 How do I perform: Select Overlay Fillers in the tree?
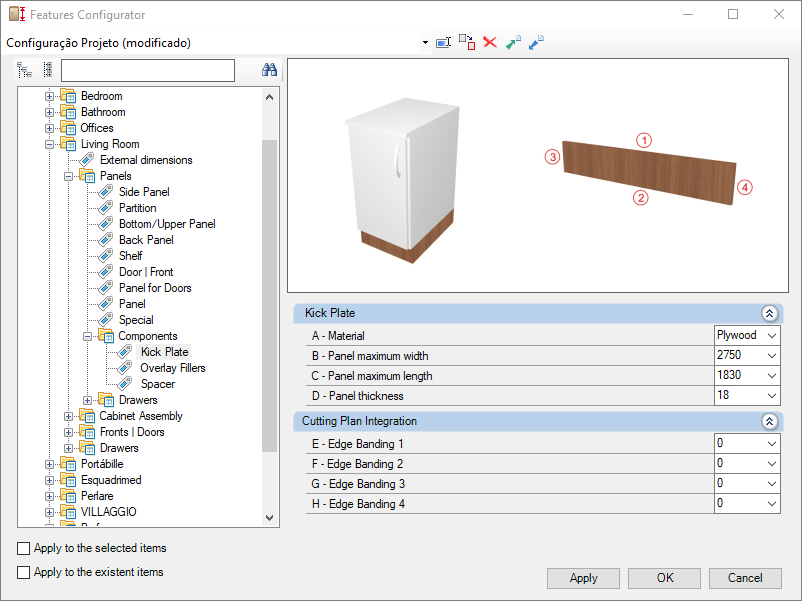[x=173, y=368]
